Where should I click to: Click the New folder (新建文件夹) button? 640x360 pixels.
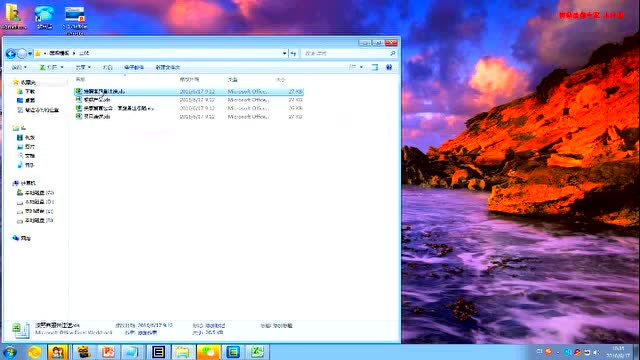[168, 67]
